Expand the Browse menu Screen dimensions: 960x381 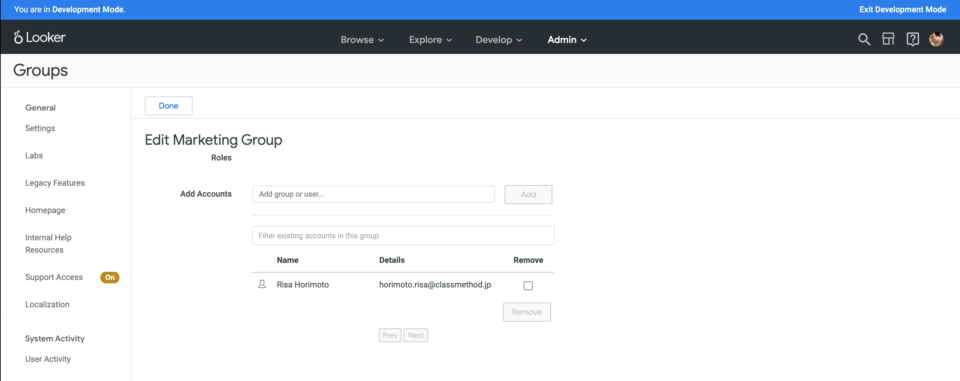click(362, 40)
